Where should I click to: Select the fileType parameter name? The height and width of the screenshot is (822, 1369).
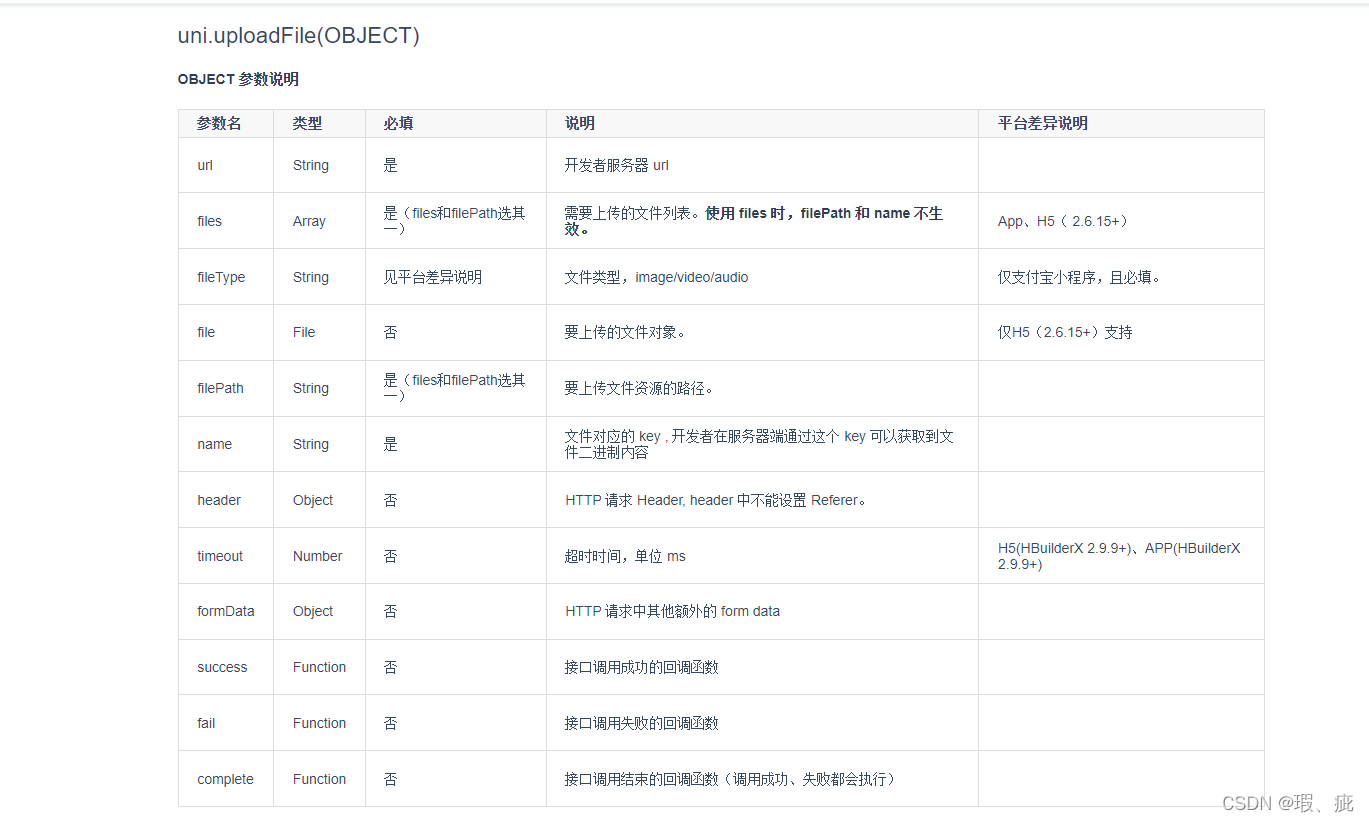(x=220, y=276)
